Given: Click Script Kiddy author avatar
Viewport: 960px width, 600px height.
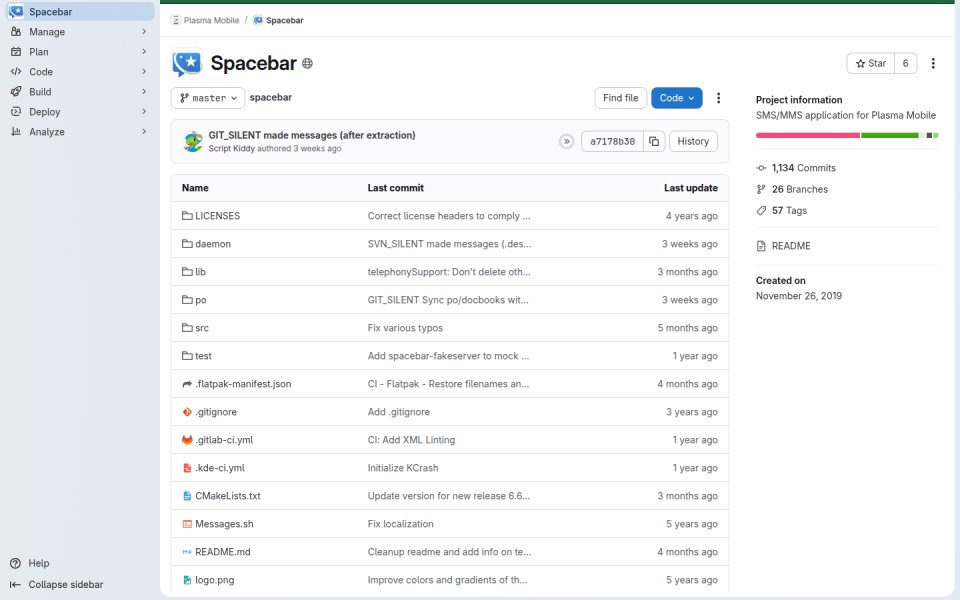Looking at the screenshot, I should pyautogui.click(x=193, y=141).
